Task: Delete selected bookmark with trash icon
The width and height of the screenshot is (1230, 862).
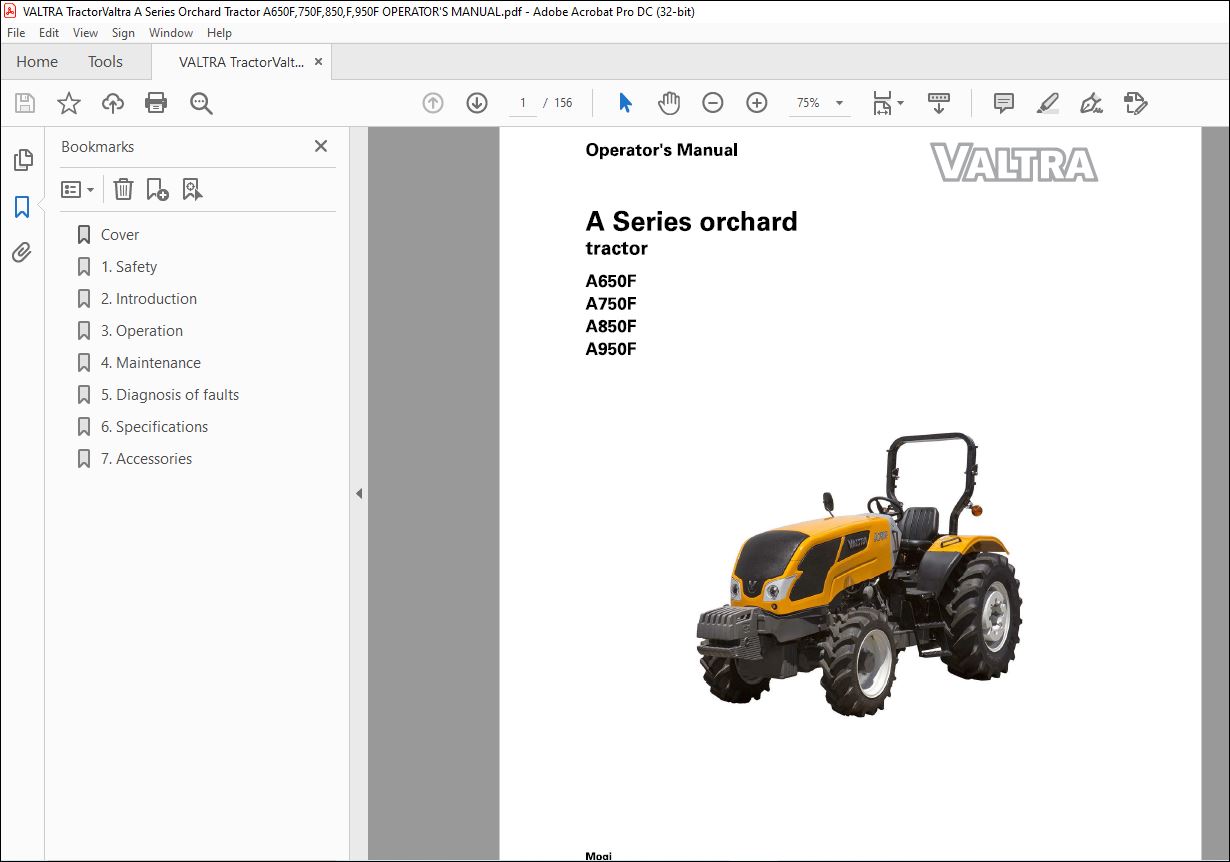Action: pos(123,189)
